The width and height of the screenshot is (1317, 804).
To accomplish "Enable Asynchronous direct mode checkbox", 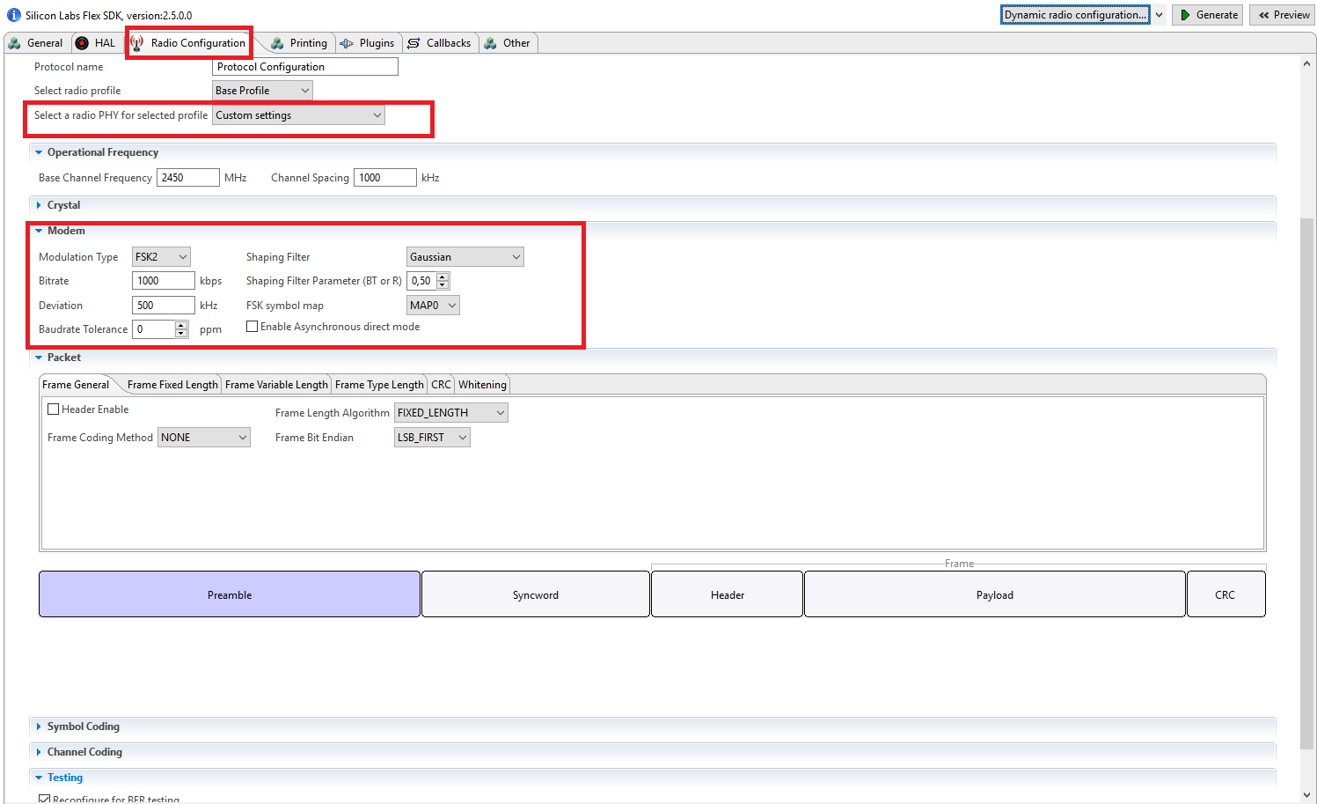I will tap(252, 327).
